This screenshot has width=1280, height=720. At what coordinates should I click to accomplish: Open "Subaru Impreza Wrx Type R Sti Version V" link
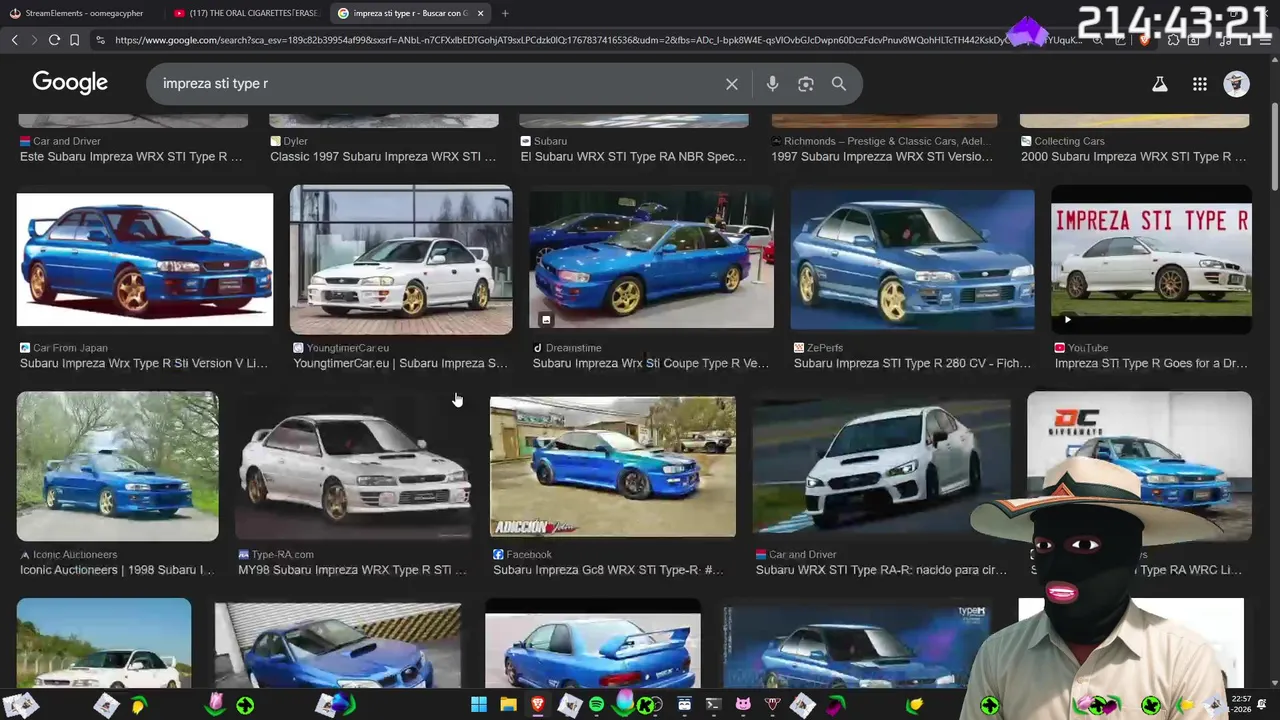coord(144,364)
